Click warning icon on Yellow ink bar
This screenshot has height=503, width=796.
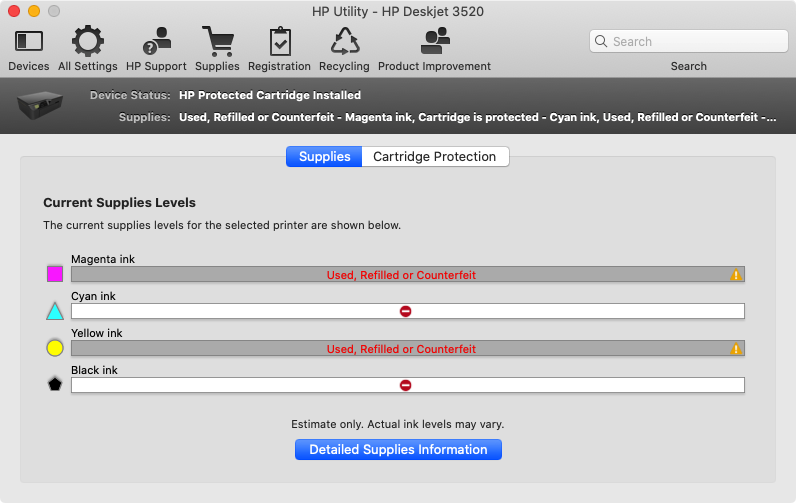[736, 349]
